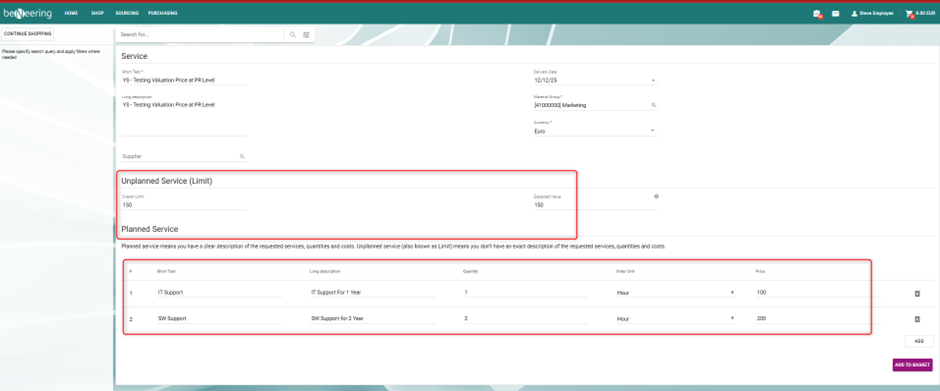Click the Material Group search icon
Screen dimensions: 940x391
click(653, 105)
